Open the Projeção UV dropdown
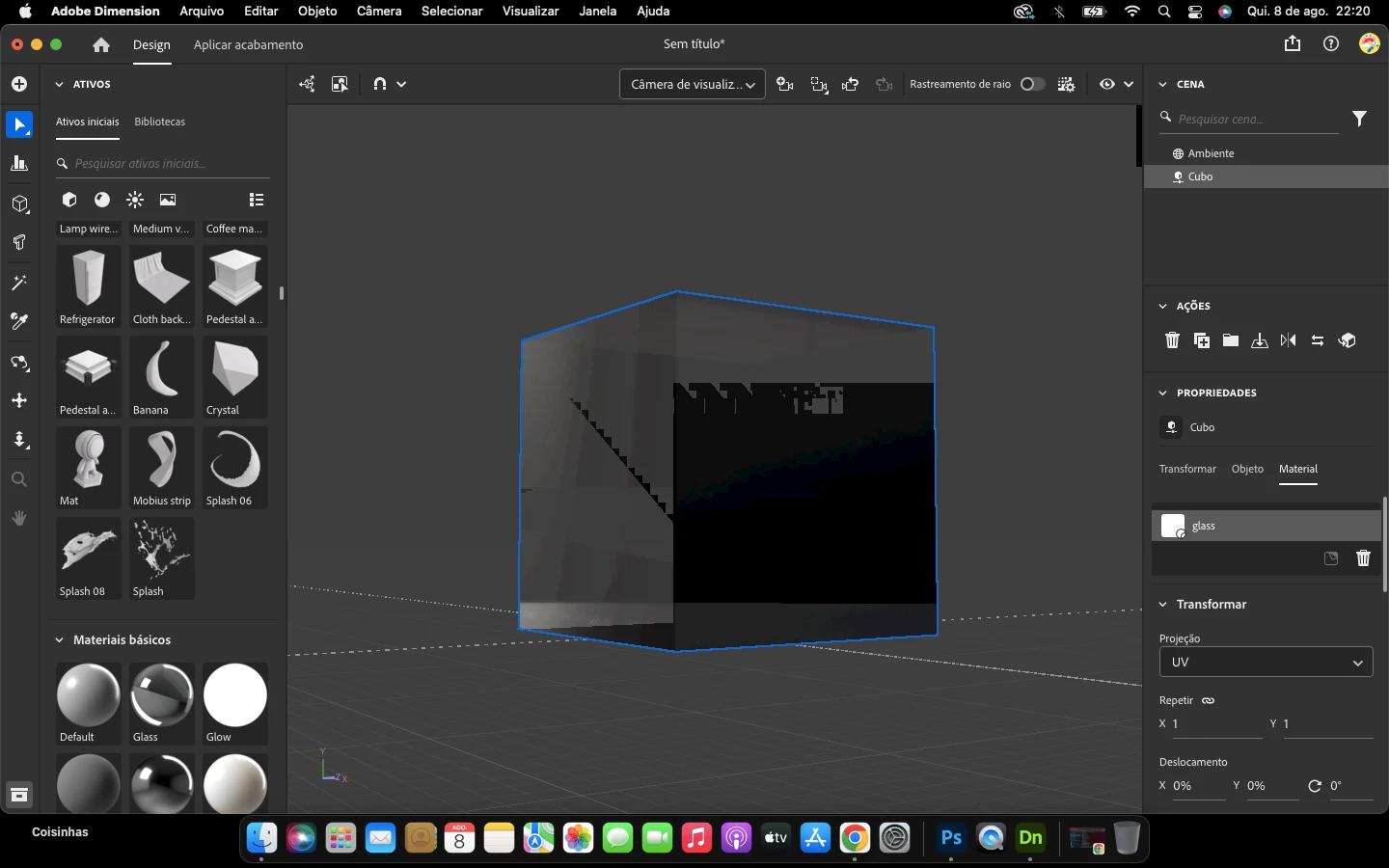The image size is (1389, 868). point(1266,663)
